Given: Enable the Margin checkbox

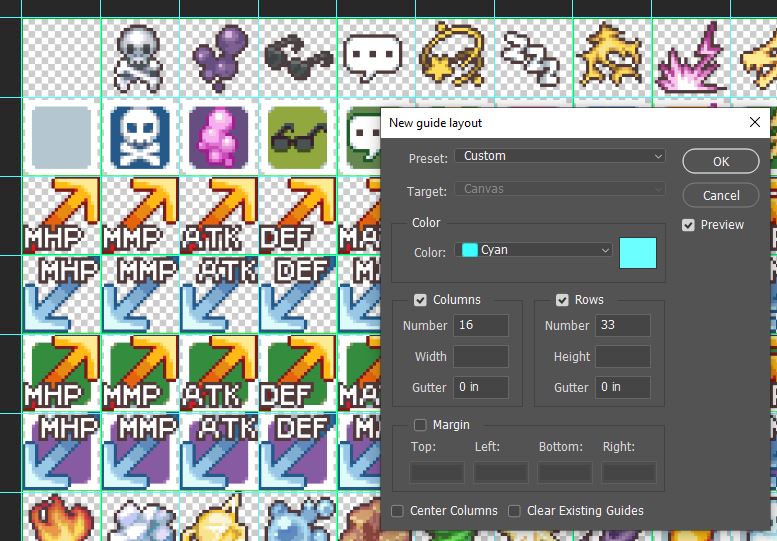Looking at the screenshot, I should click(420, 425).
